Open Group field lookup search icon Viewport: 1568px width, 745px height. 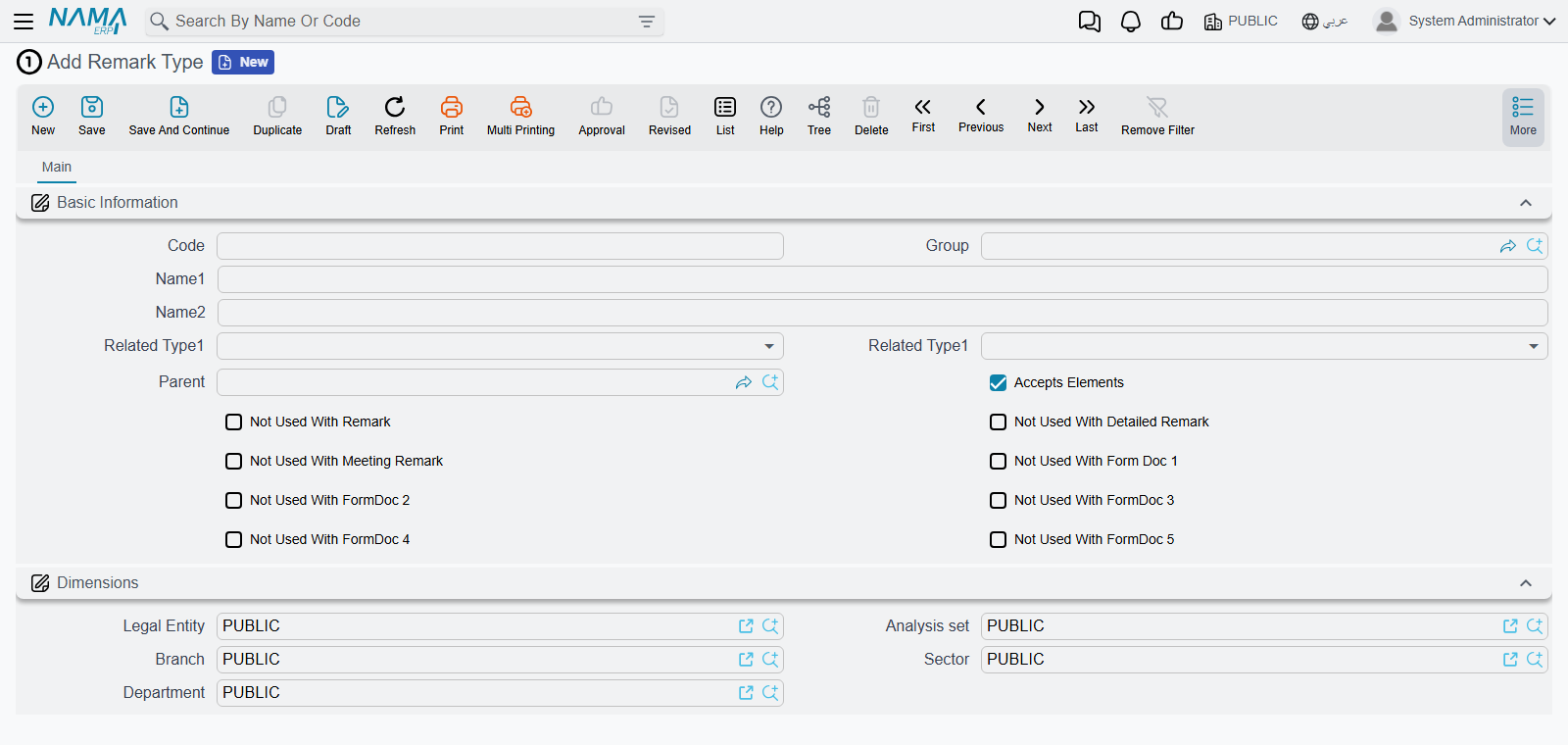(1535, 246)
